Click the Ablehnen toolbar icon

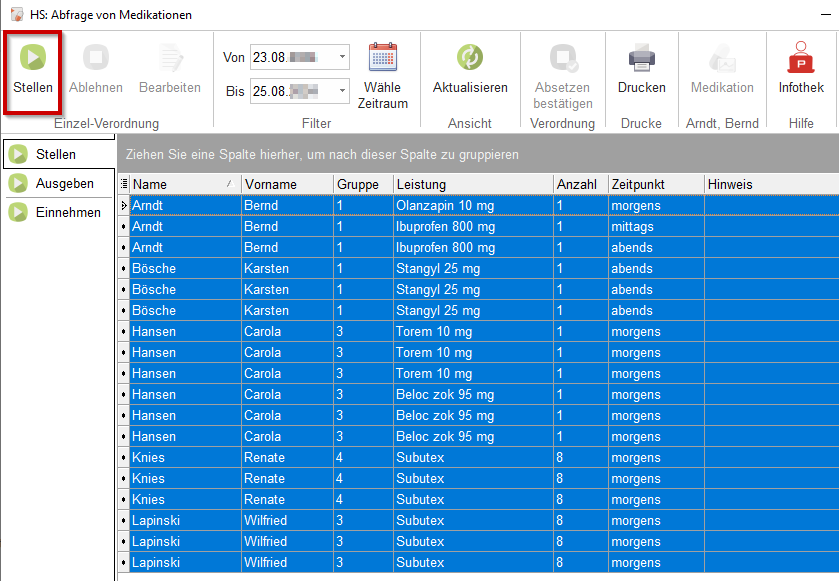pos(95,58)
